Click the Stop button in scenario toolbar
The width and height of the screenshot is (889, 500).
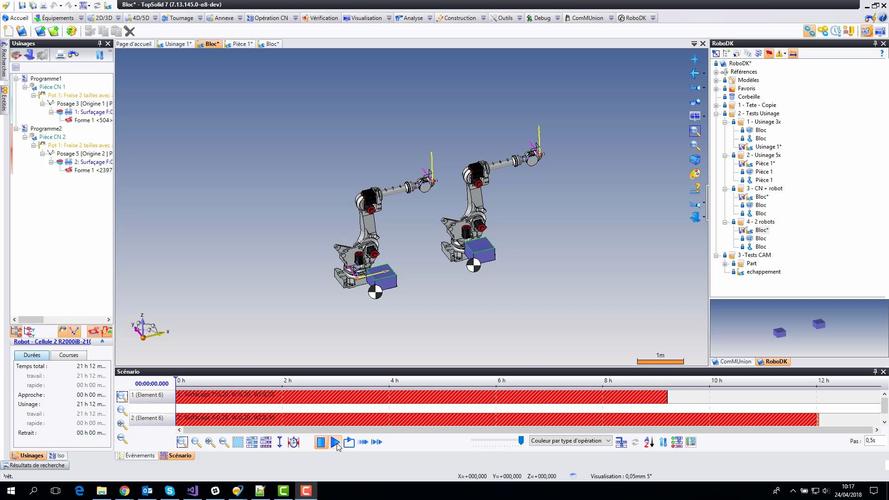[x=321, y=442]
